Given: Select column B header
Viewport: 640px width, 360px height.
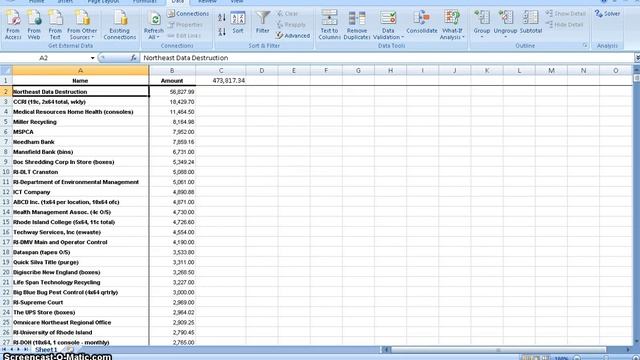Looking at the screenshot, I should coord(172,71).
